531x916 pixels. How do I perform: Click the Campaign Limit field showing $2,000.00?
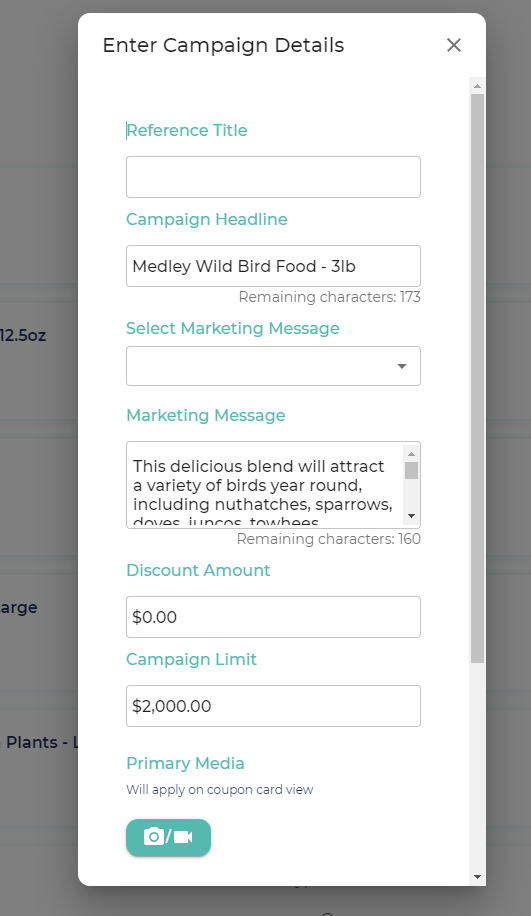point(273,706)
